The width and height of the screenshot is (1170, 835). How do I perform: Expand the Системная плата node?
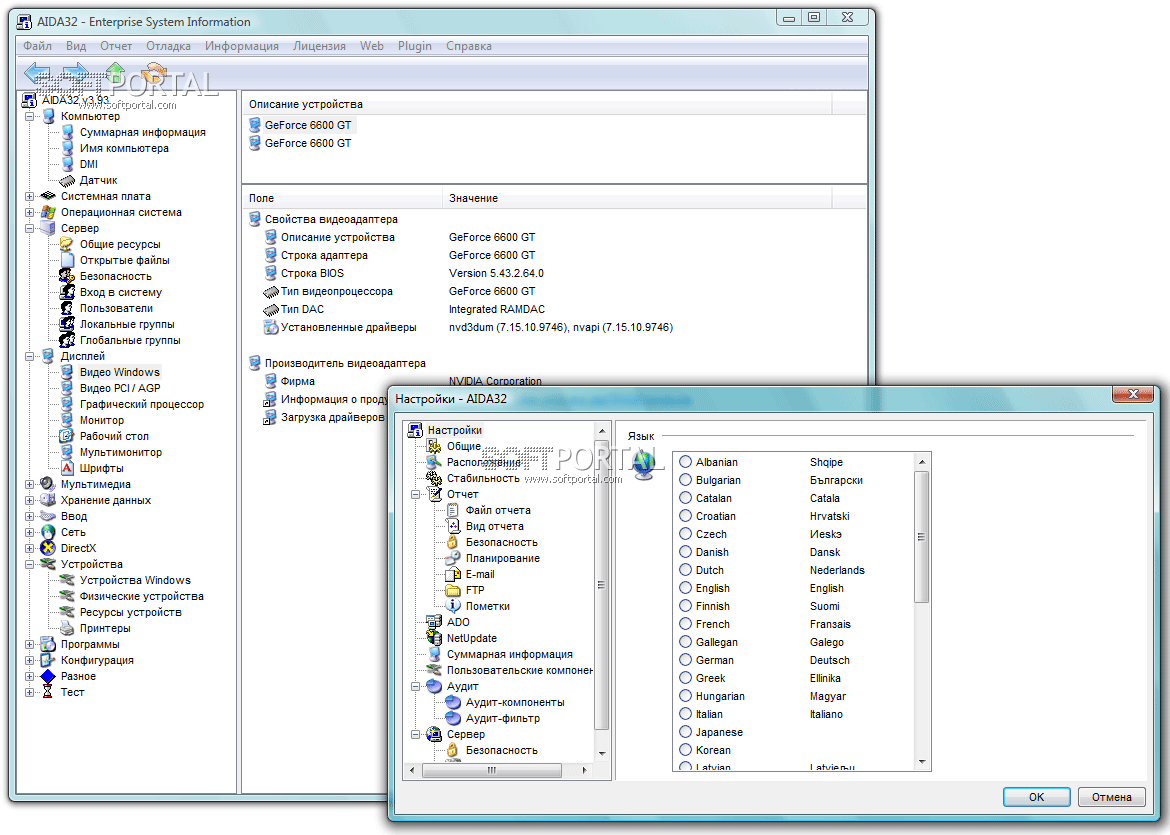coord(30,196)
